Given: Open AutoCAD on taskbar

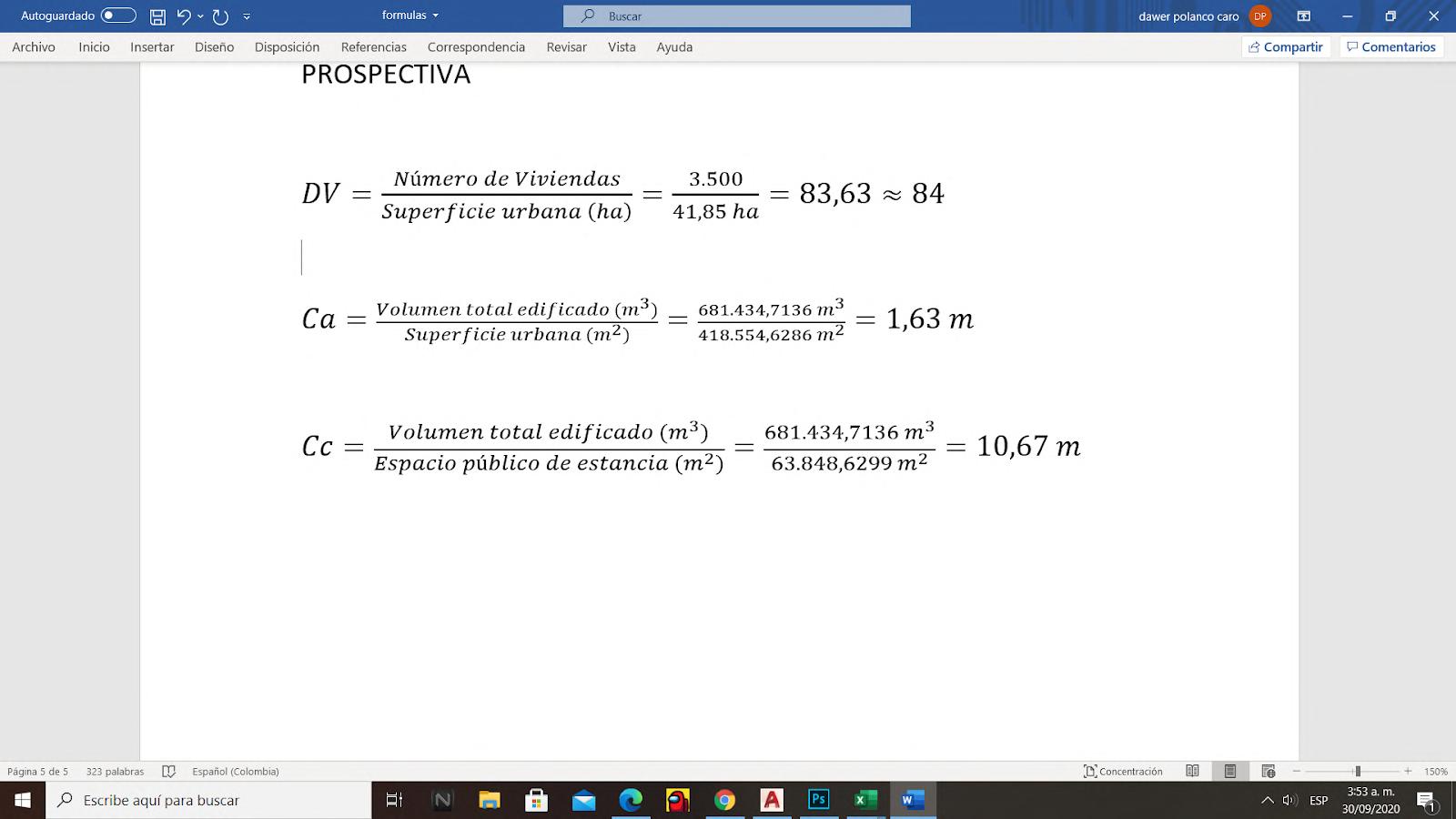Looking at the screenshot, I should pyautogui.click(x=772, y=800).
